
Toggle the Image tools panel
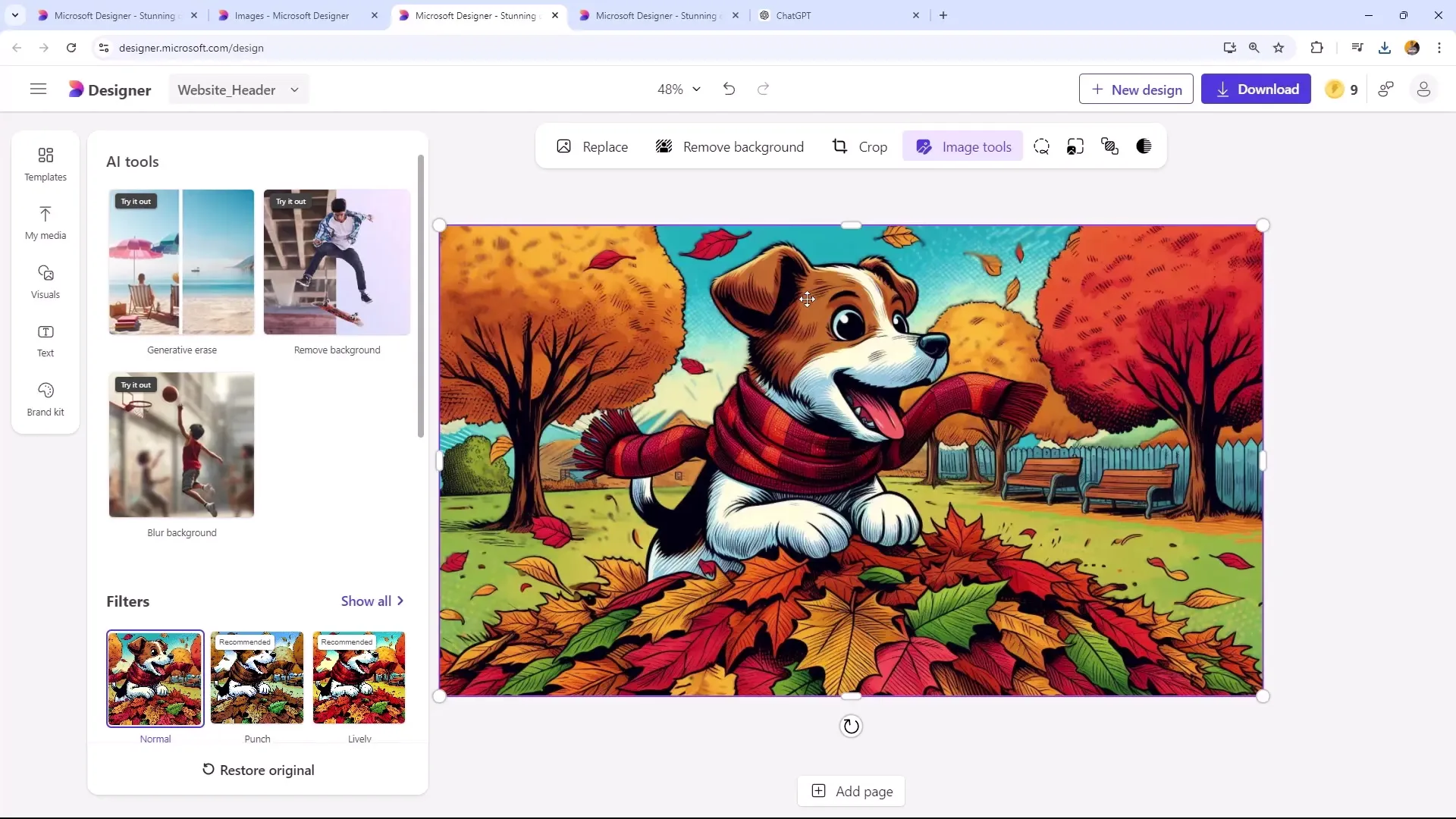point(963,147)
